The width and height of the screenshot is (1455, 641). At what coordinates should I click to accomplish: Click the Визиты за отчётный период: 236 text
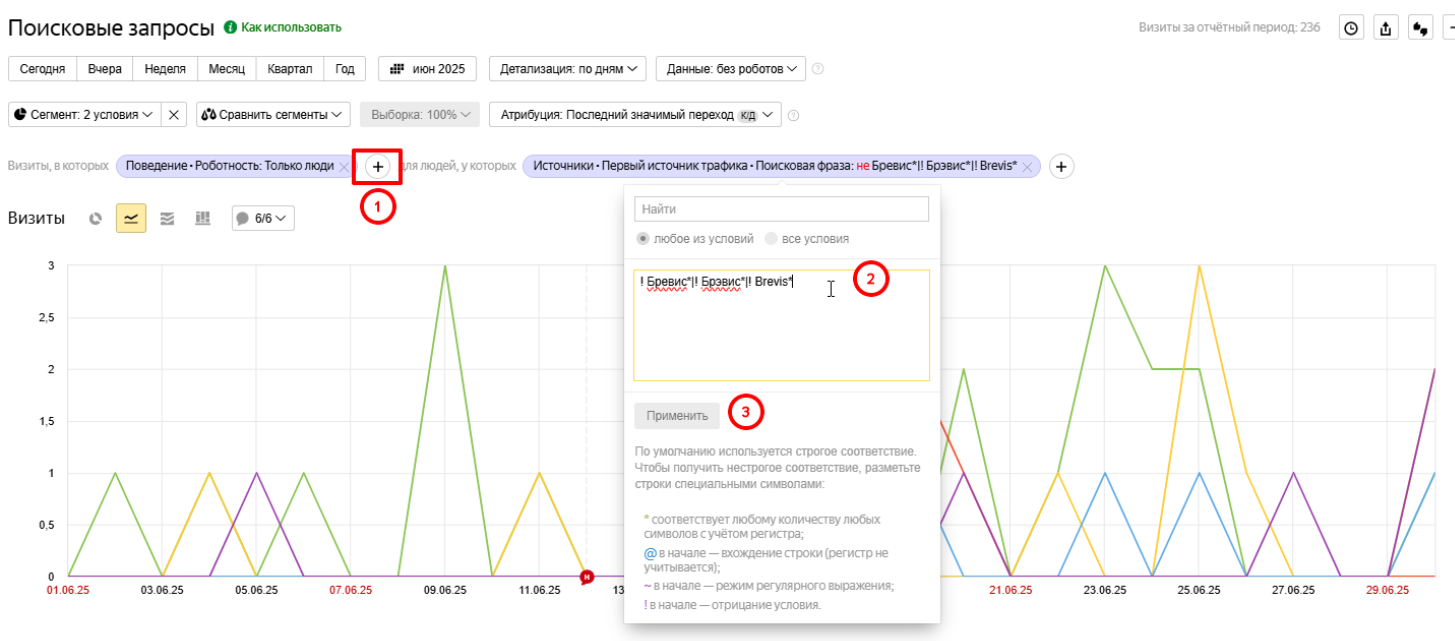(1230, 28)
